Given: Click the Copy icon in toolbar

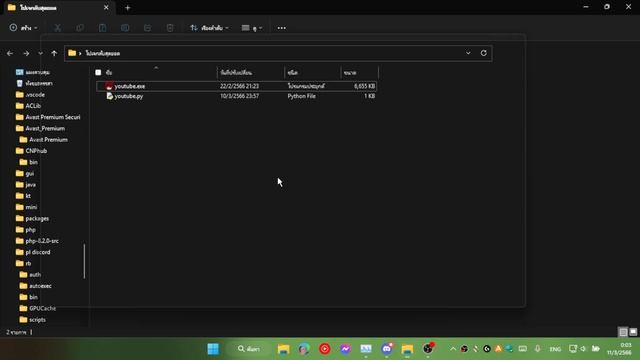Looking at the screenshot, I should 80,28.
